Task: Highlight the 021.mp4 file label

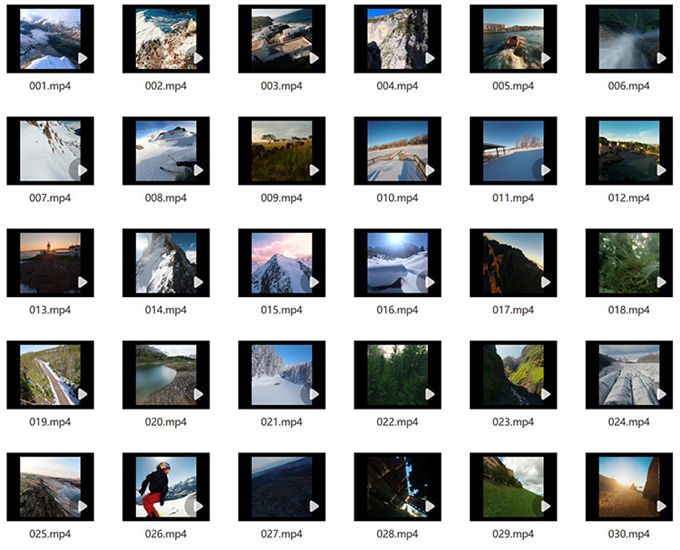Action: (282, 422)
